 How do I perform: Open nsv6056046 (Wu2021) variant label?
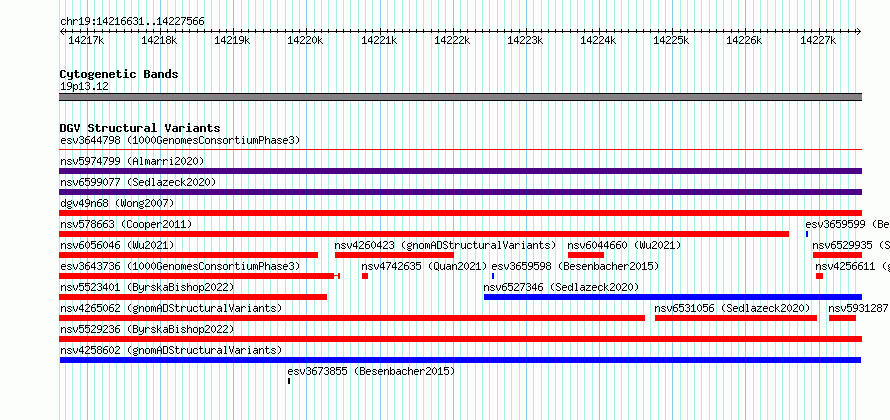click(117, 245)
